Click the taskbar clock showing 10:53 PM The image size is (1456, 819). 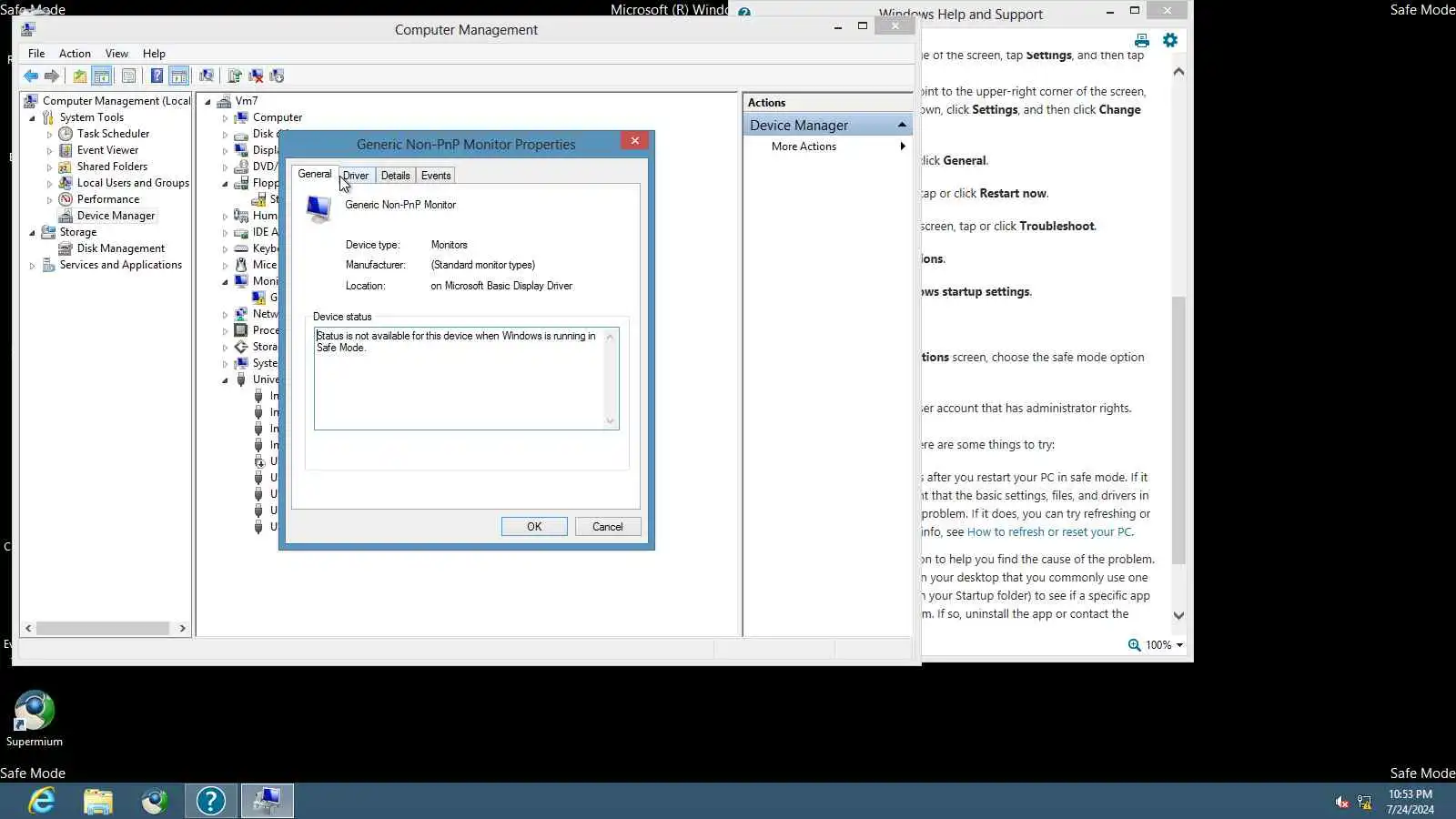1410,802
